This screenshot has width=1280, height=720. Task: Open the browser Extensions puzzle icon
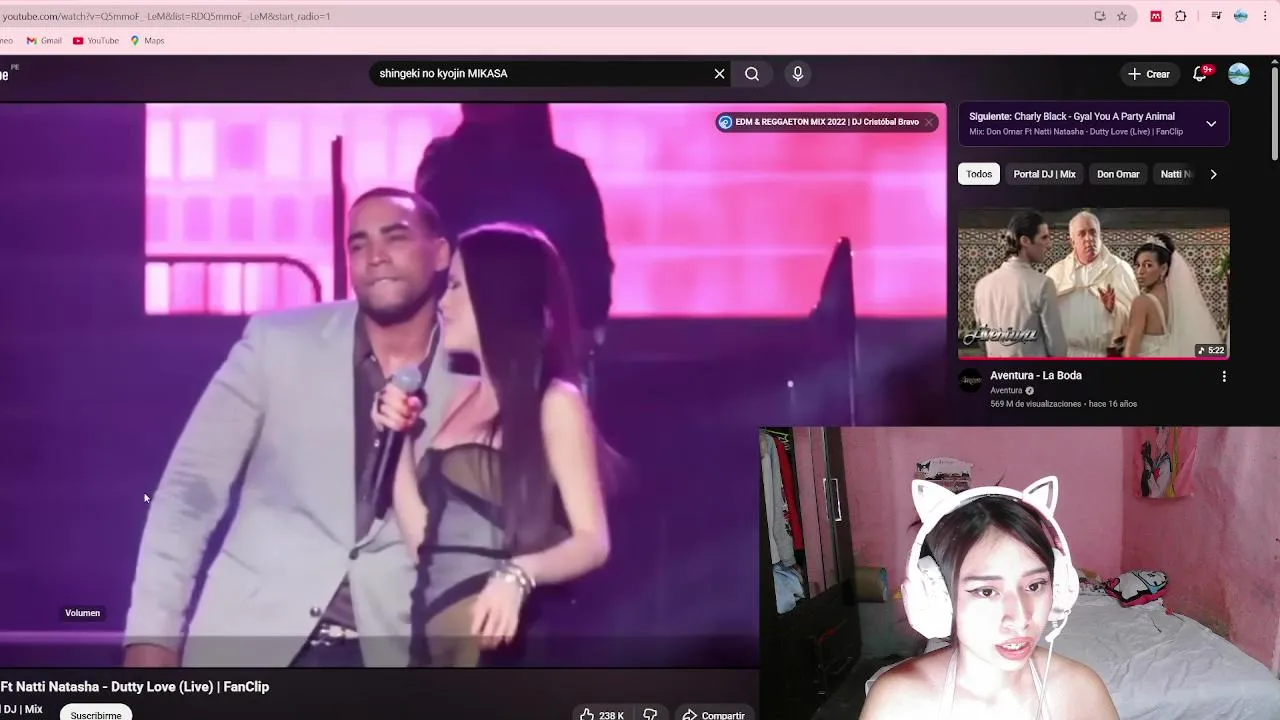[x=1181, y=16]
